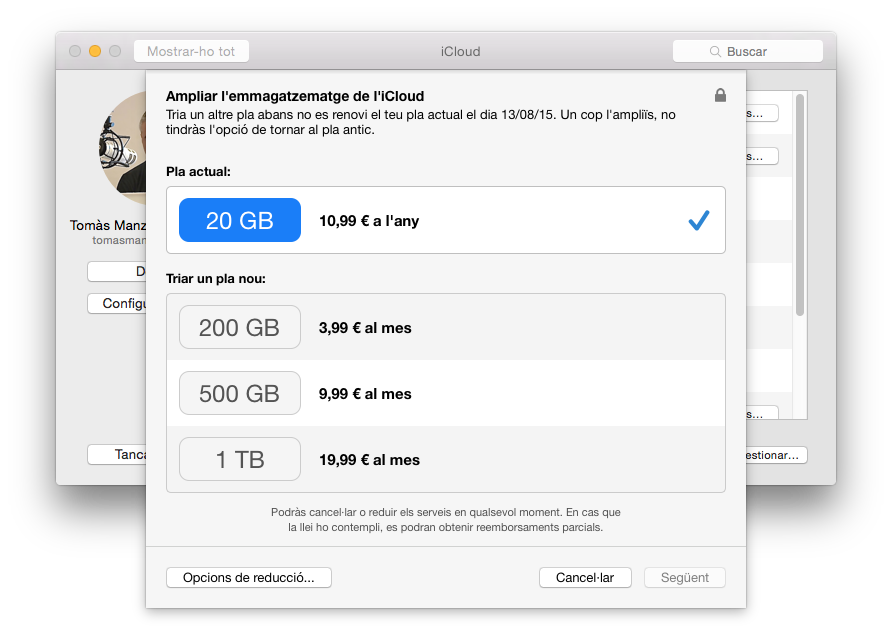Click the partially hidden D button under the name
Screen dimensions: 892x629
point(117,271)
